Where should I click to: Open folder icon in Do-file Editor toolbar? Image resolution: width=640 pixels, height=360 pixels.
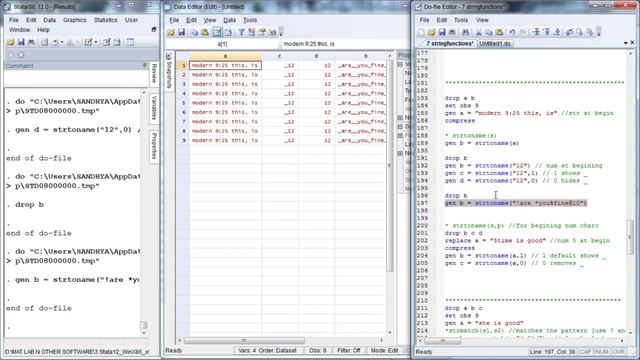pyautogui.click(x=431, y=32)
